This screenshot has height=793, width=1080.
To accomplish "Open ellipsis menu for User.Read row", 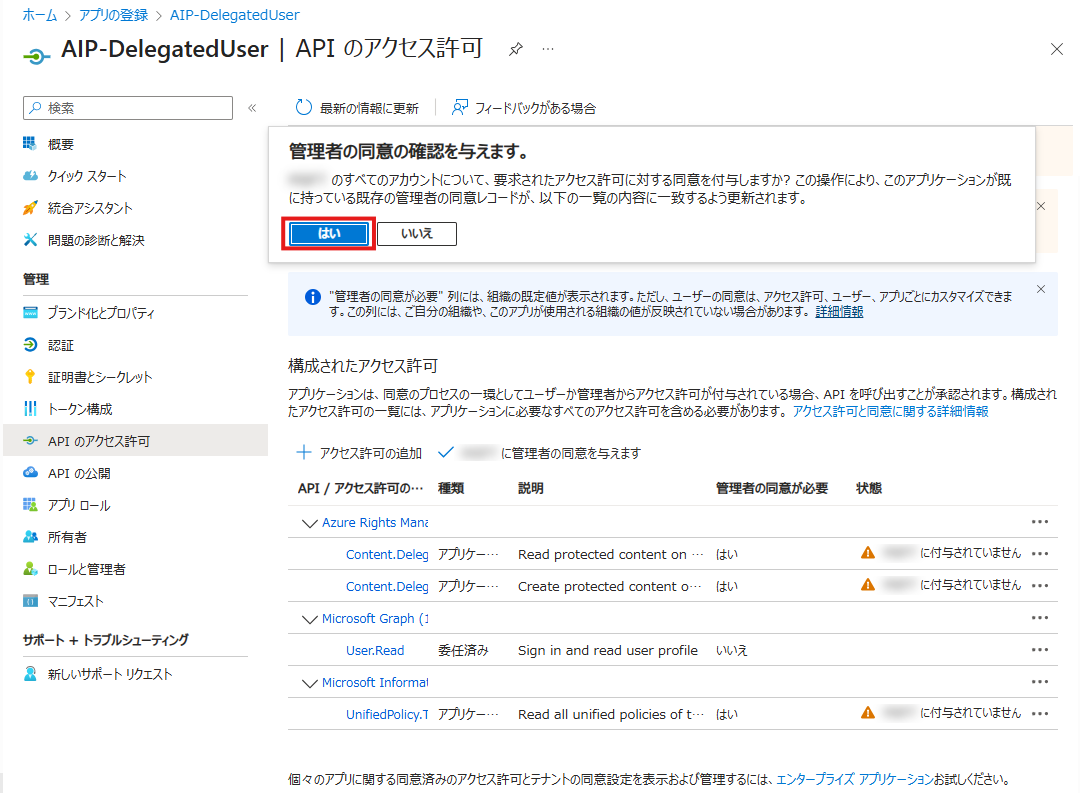I will pos(1040,650).
